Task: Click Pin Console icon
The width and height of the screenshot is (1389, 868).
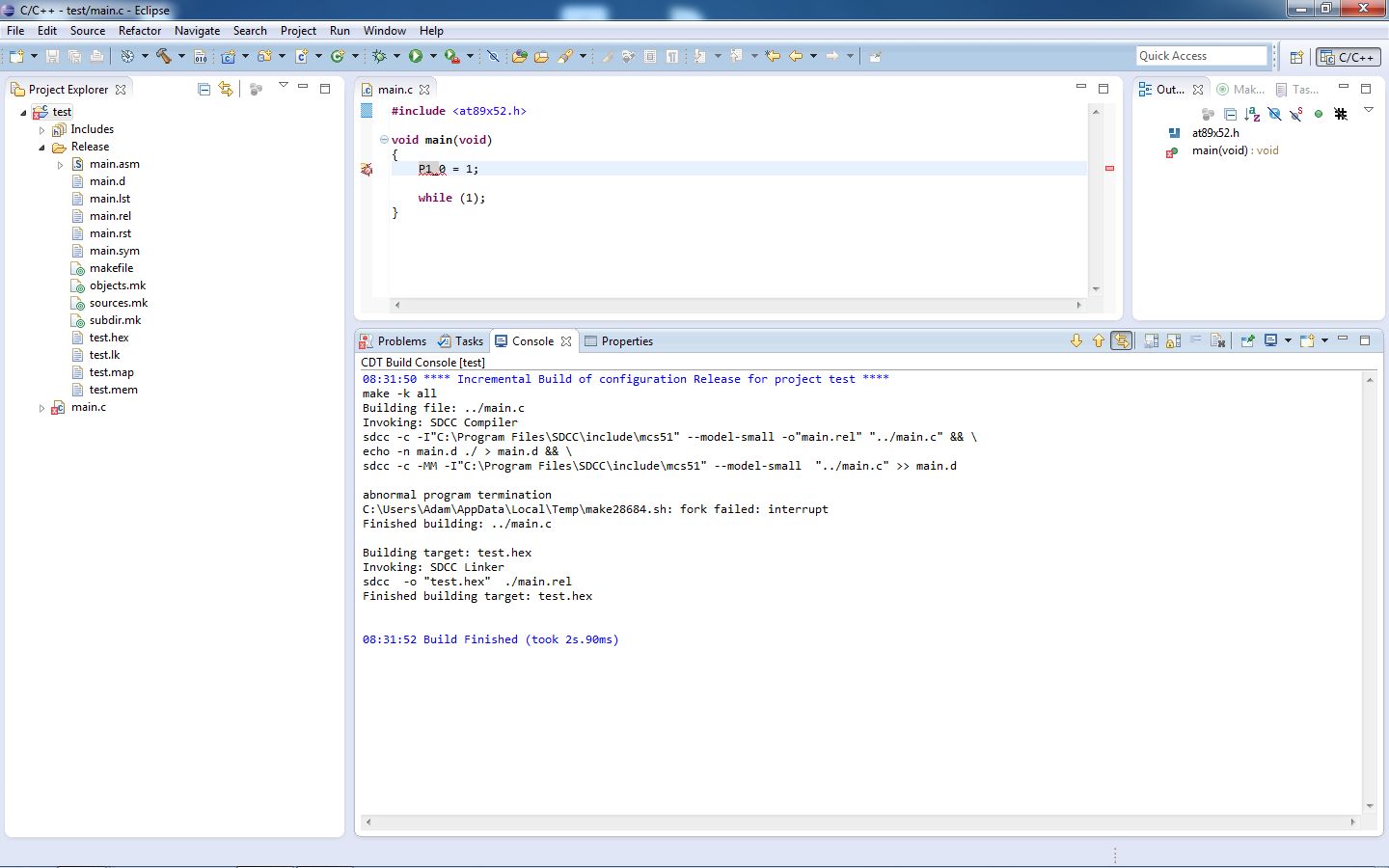Action: coord(1247,340)
